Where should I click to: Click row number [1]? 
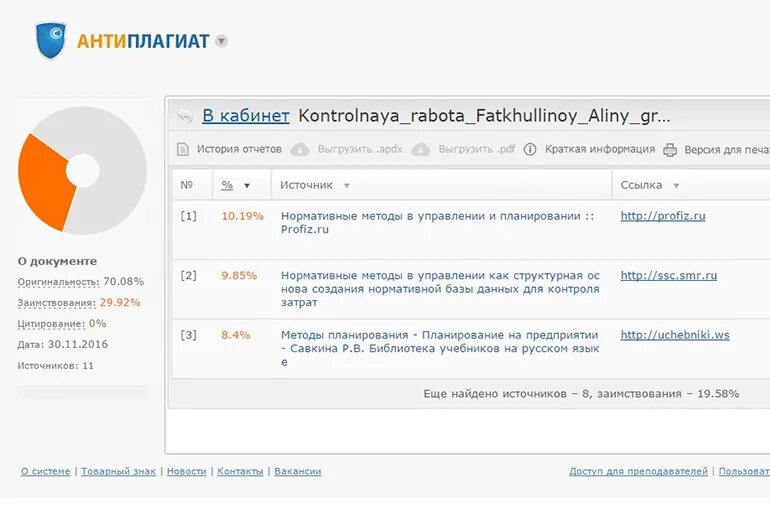click(x=189, y=216)
